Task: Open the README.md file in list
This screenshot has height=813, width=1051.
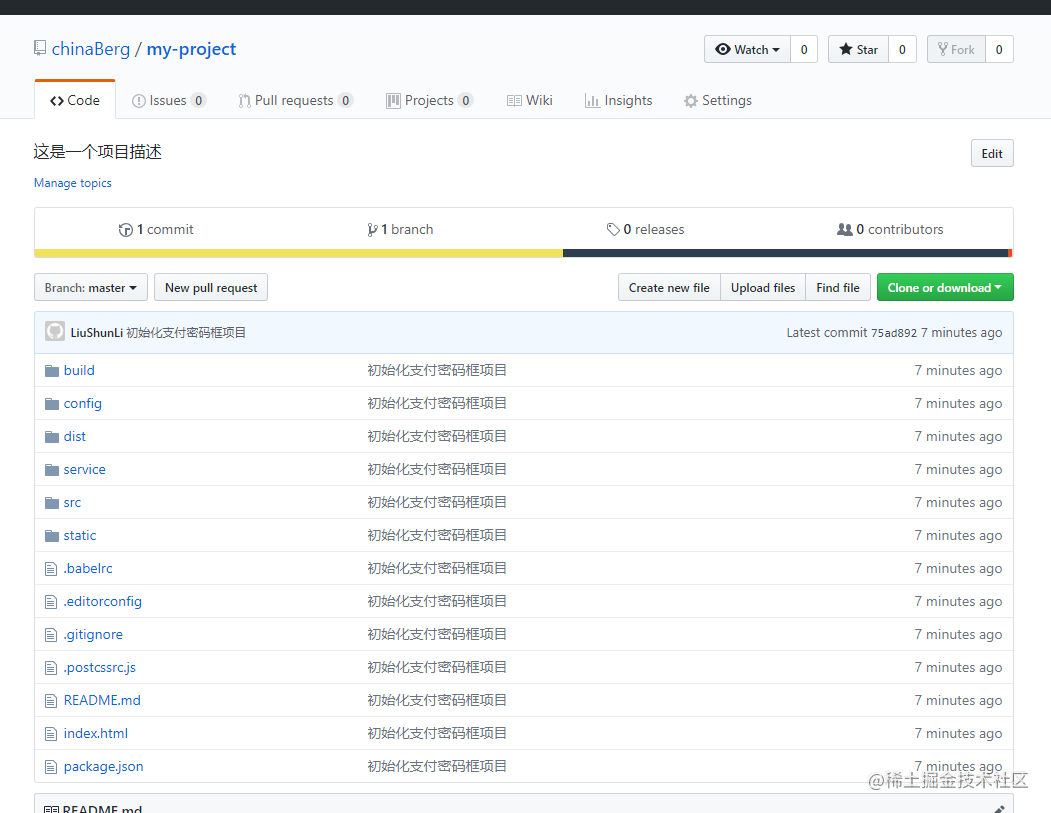Action: tap(102, 700)
